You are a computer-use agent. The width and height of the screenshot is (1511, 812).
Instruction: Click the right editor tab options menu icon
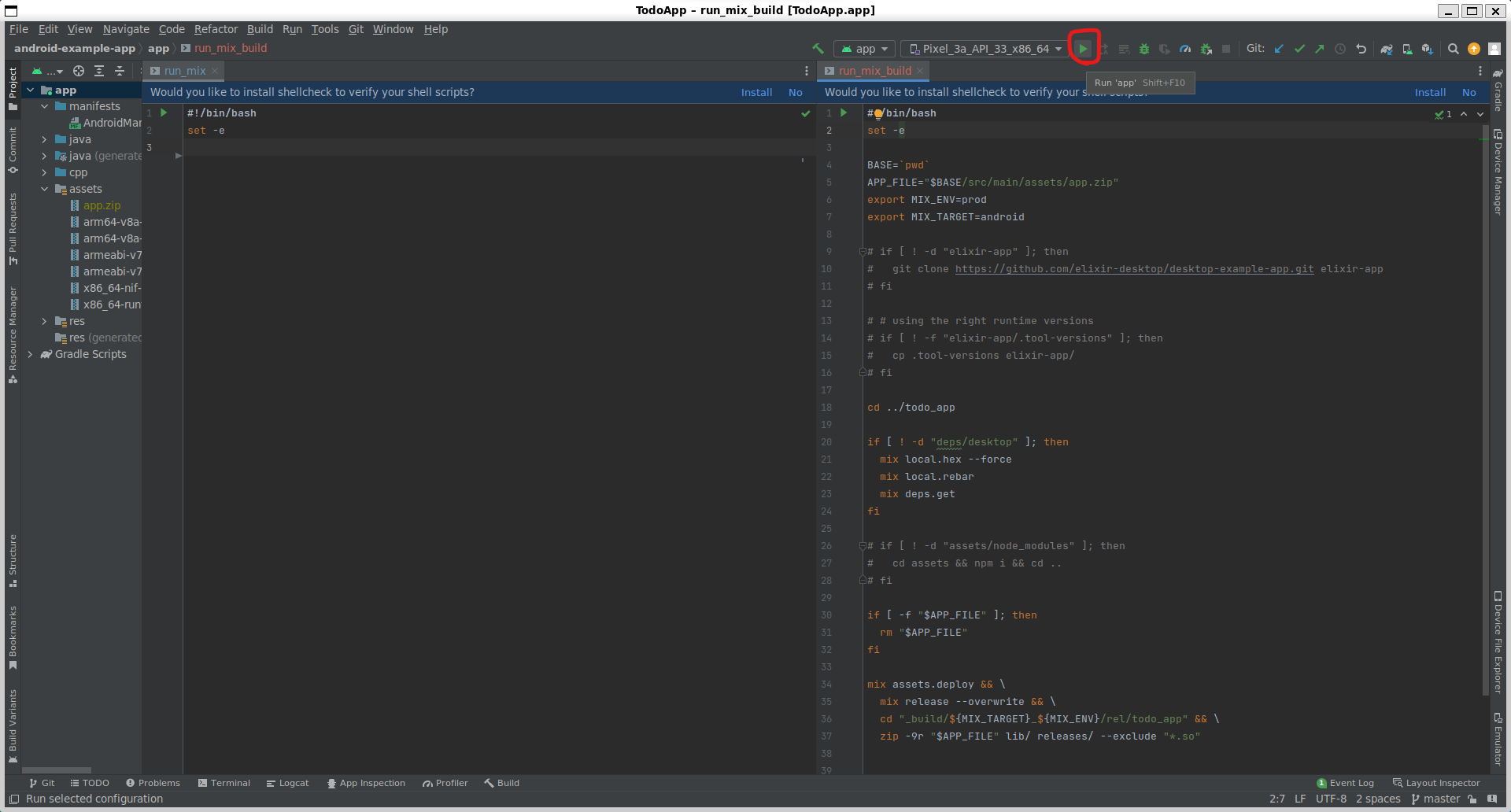tap(1480, 71)
